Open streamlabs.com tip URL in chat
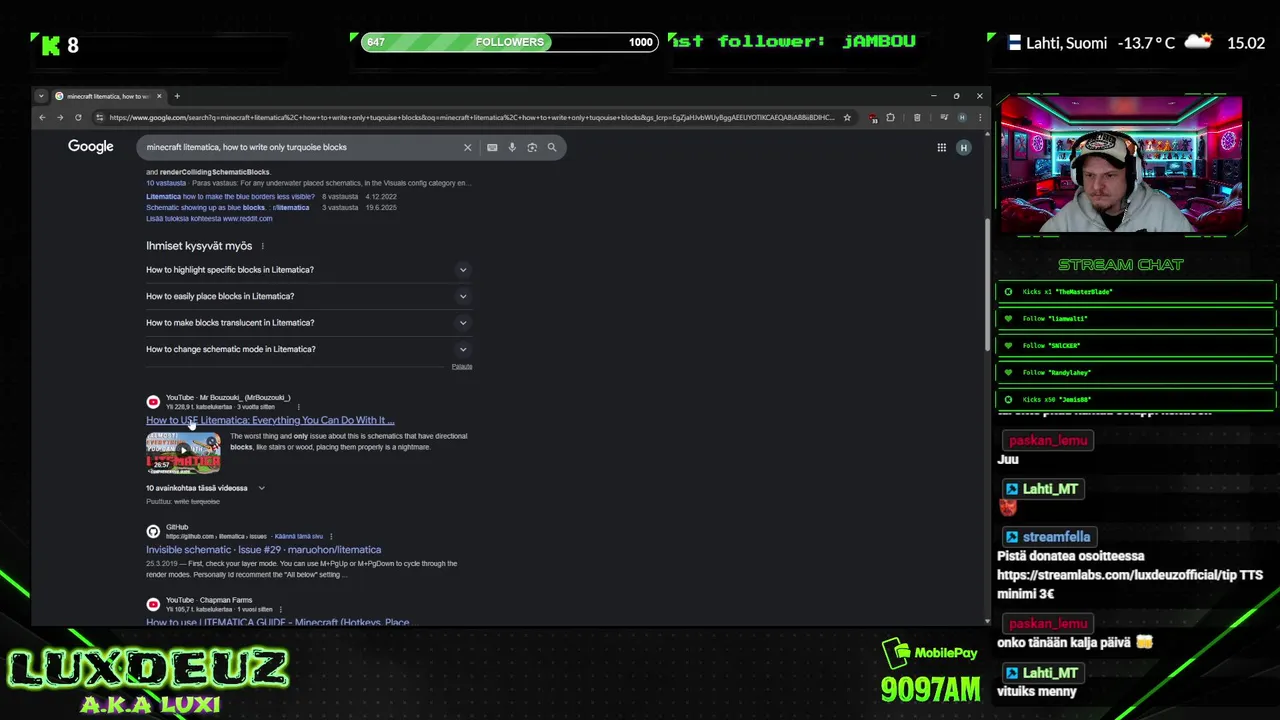The width and height of the screenshot is (1280, 720). (1130, 575)
